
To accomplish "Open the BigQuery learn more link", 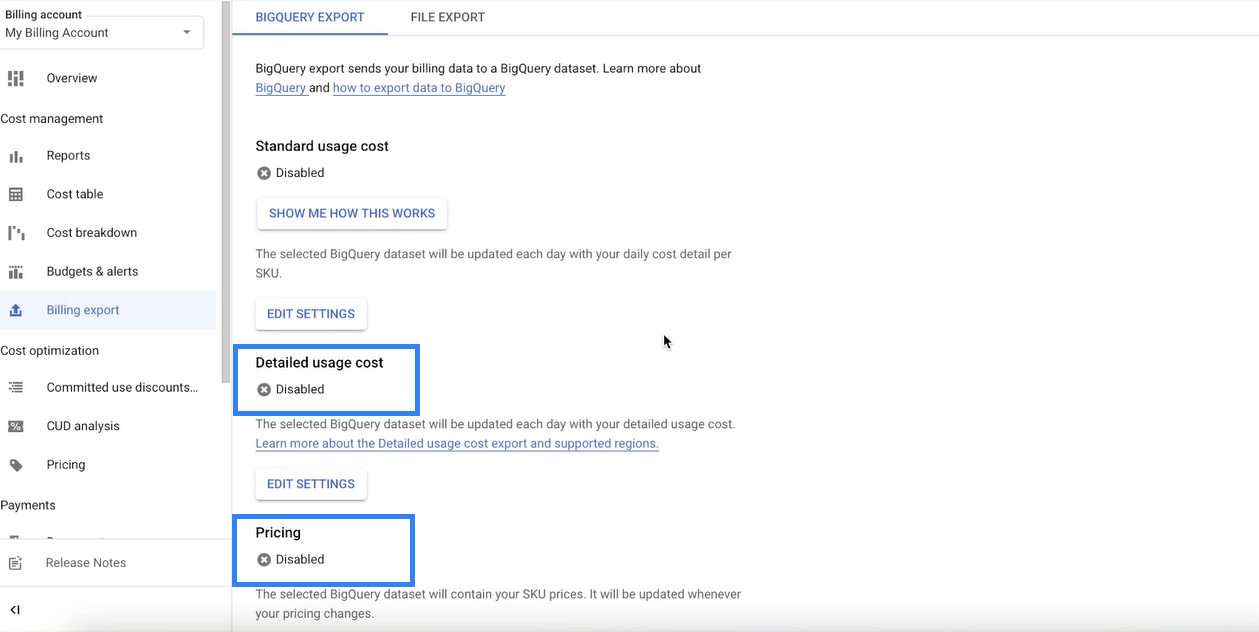I will tap(280, 88).
